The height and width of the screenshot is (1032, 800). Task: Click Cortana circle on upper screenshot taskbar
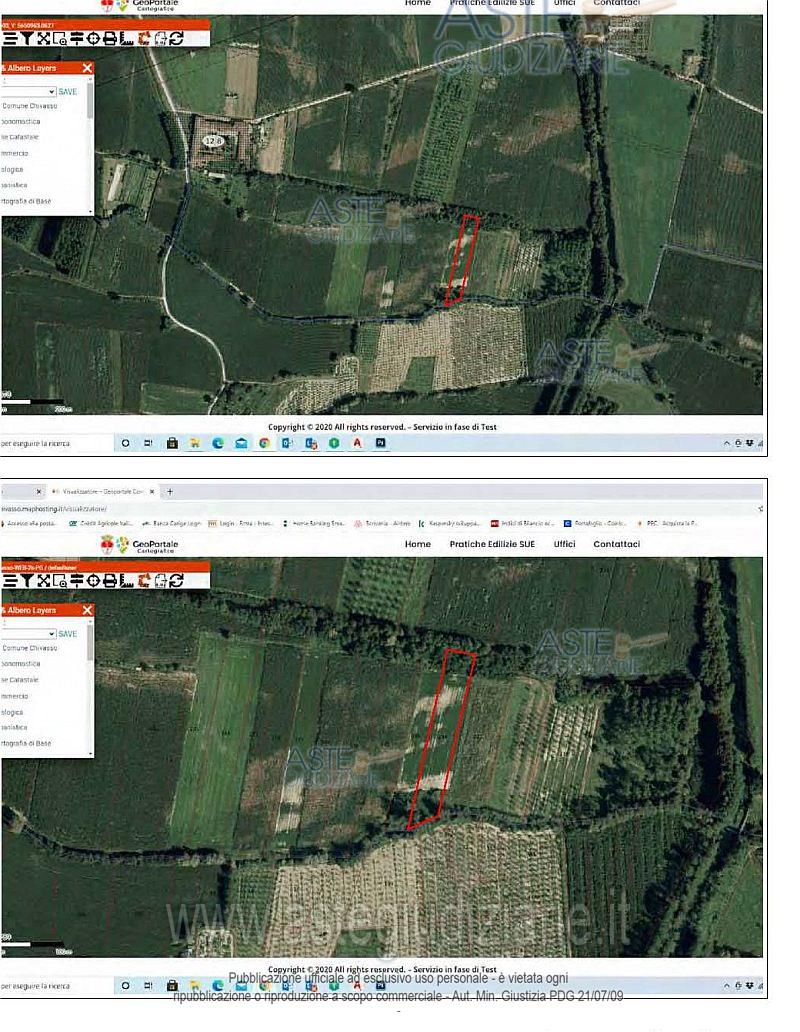click(125, 444)
